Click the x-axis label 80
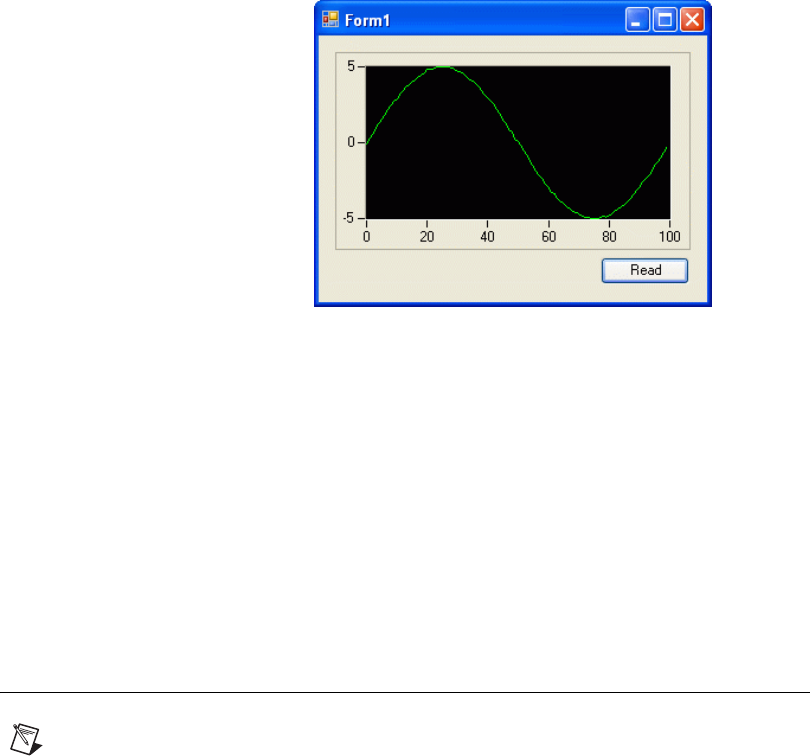810x756 pixels. click(609, 237)
